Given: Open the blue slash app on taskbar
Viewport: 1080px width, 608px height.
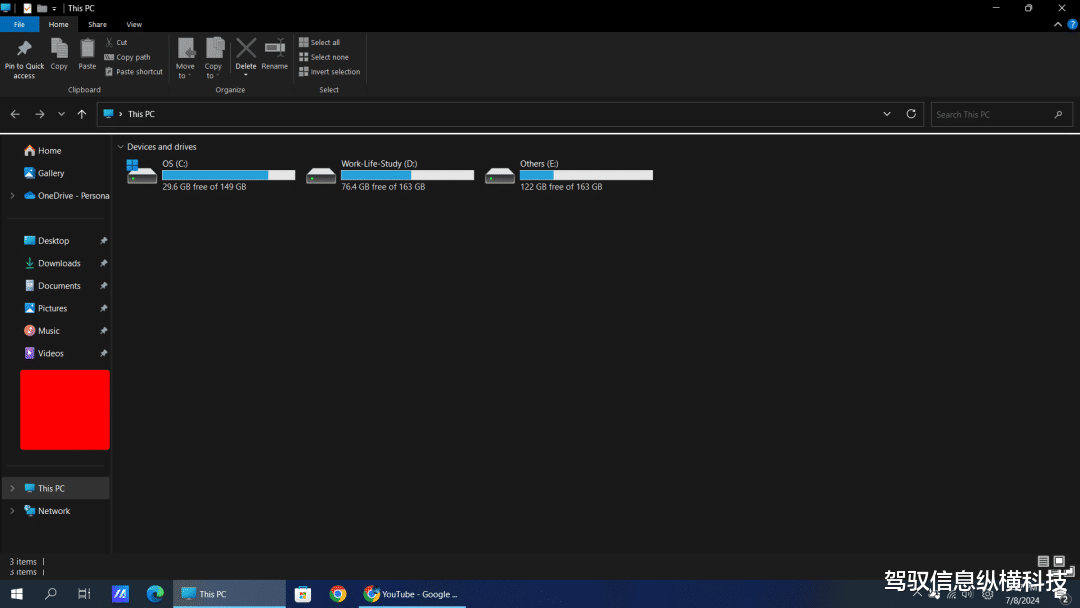Looking at the screenshot, I should (x=121, y=594).
